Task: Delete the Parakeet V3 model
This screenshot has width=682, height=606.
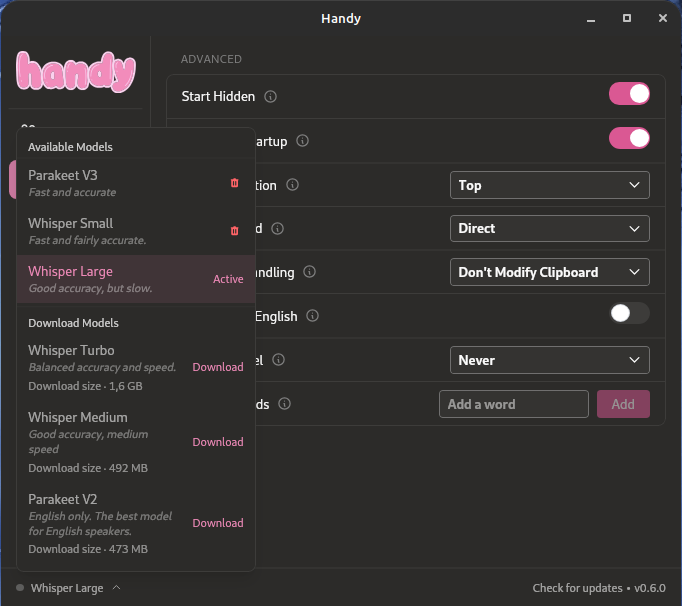Action: (234, 183)
